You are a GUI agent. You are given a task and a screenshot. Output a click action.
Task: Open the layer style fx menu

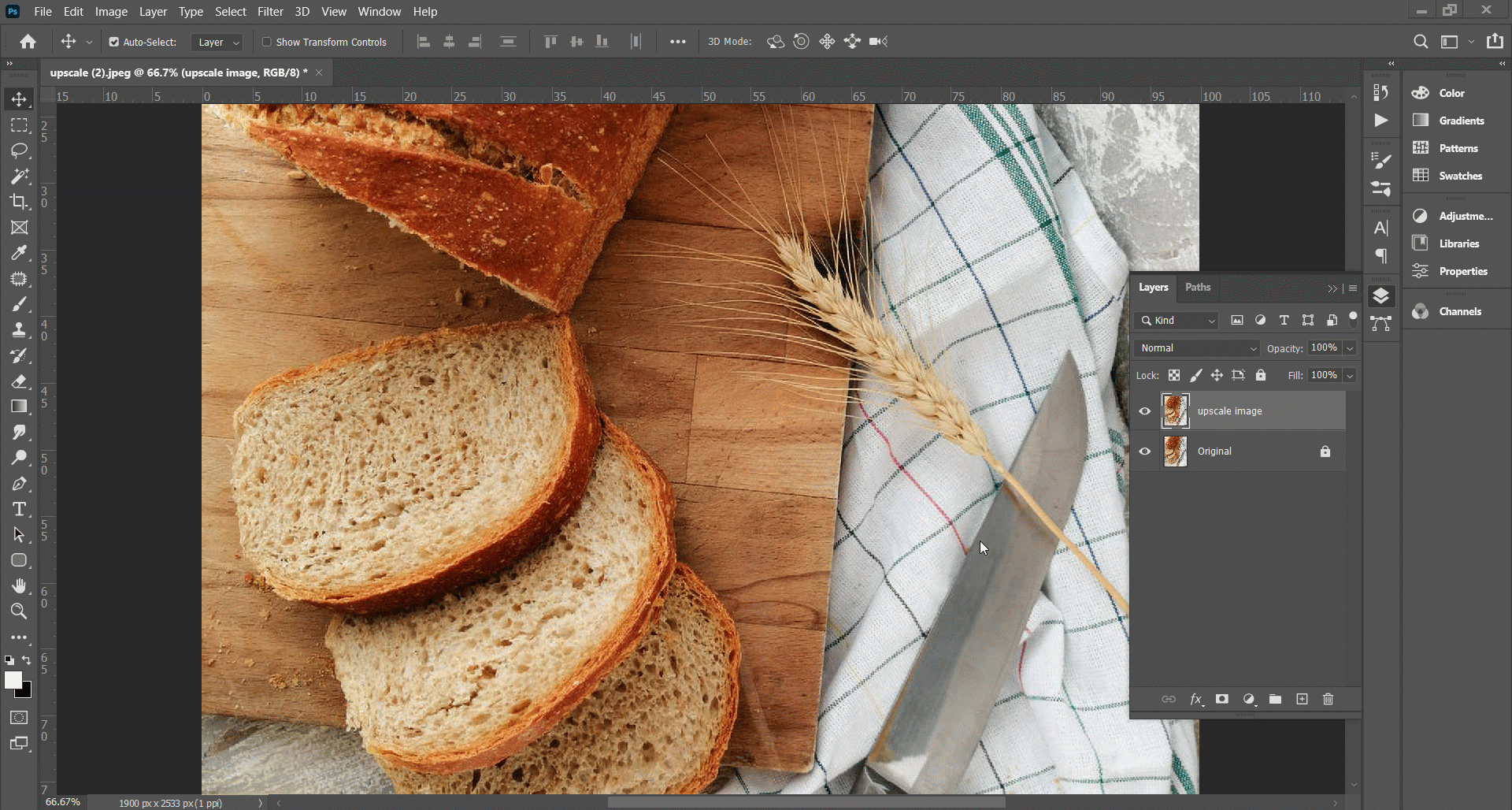pyautogui.click(x=1196, y=699)
